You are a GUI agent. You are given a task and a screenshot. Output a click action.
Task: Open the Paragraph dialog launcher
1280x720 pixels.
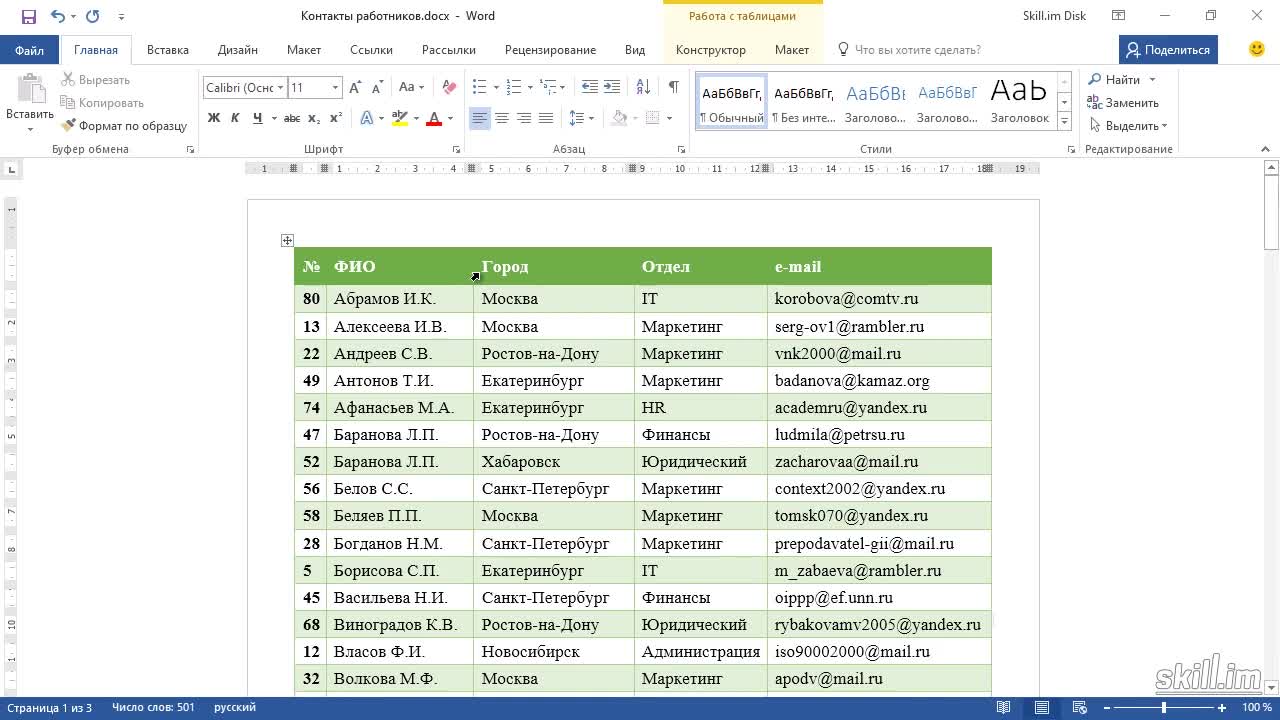tap(681, 149)
